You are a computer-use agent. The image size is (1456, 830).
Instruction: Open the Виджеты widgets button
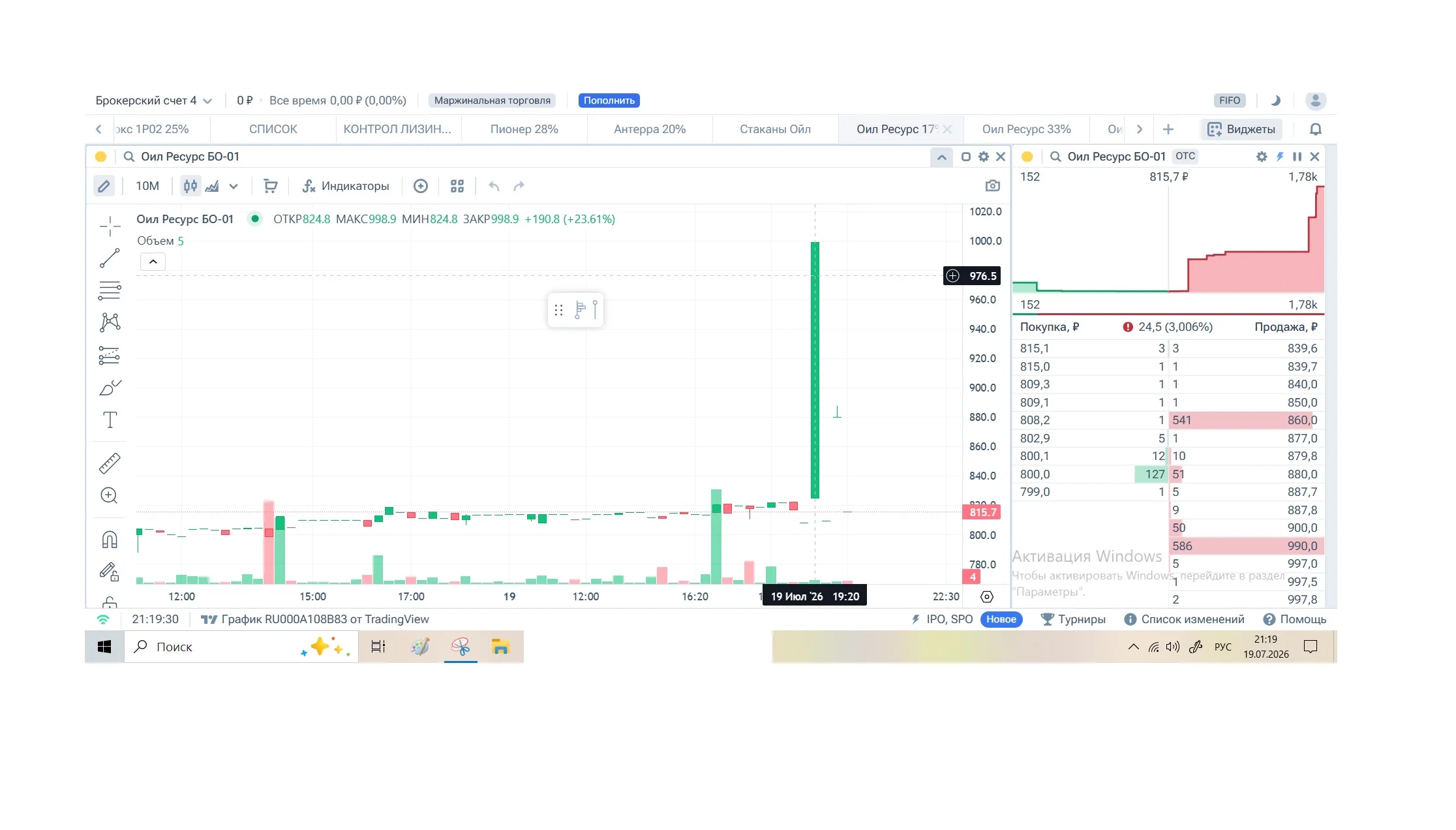pyautogui.click(x=1241, y=129)
